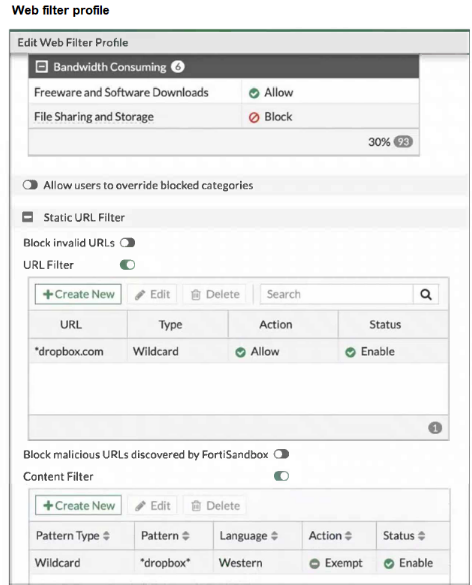Viewport: 472px width, 585px height.
Task: Click the Edit pencil in URL Filter toolbar
Action: pos(140,295)
